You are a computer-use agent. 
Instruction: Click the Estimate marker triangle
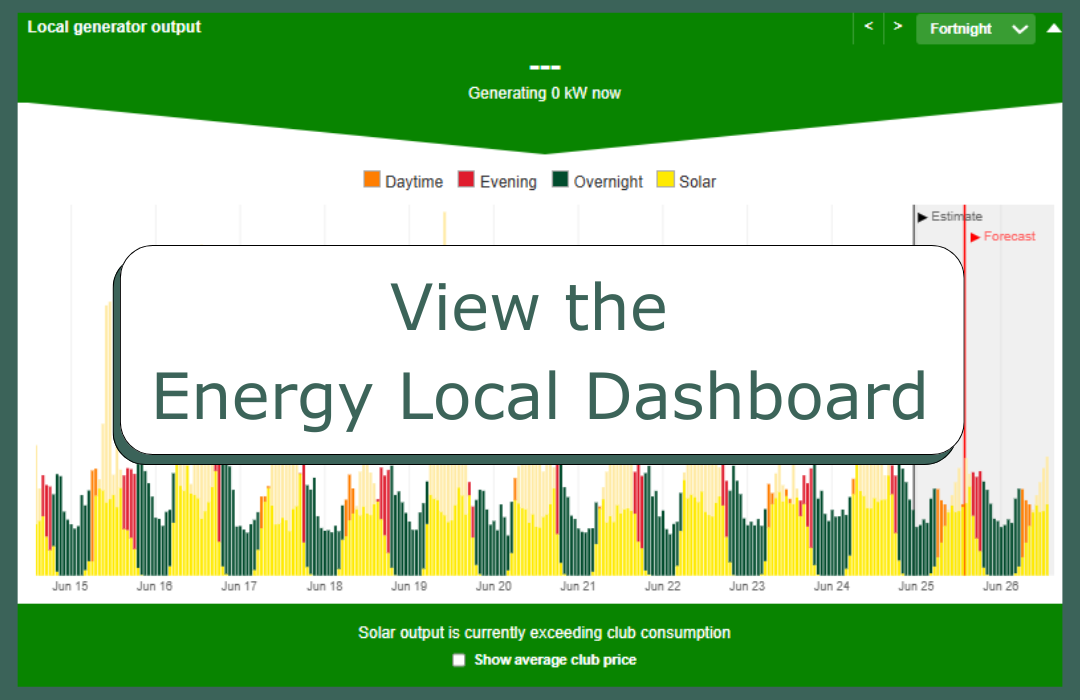click(x=922, y=216)
